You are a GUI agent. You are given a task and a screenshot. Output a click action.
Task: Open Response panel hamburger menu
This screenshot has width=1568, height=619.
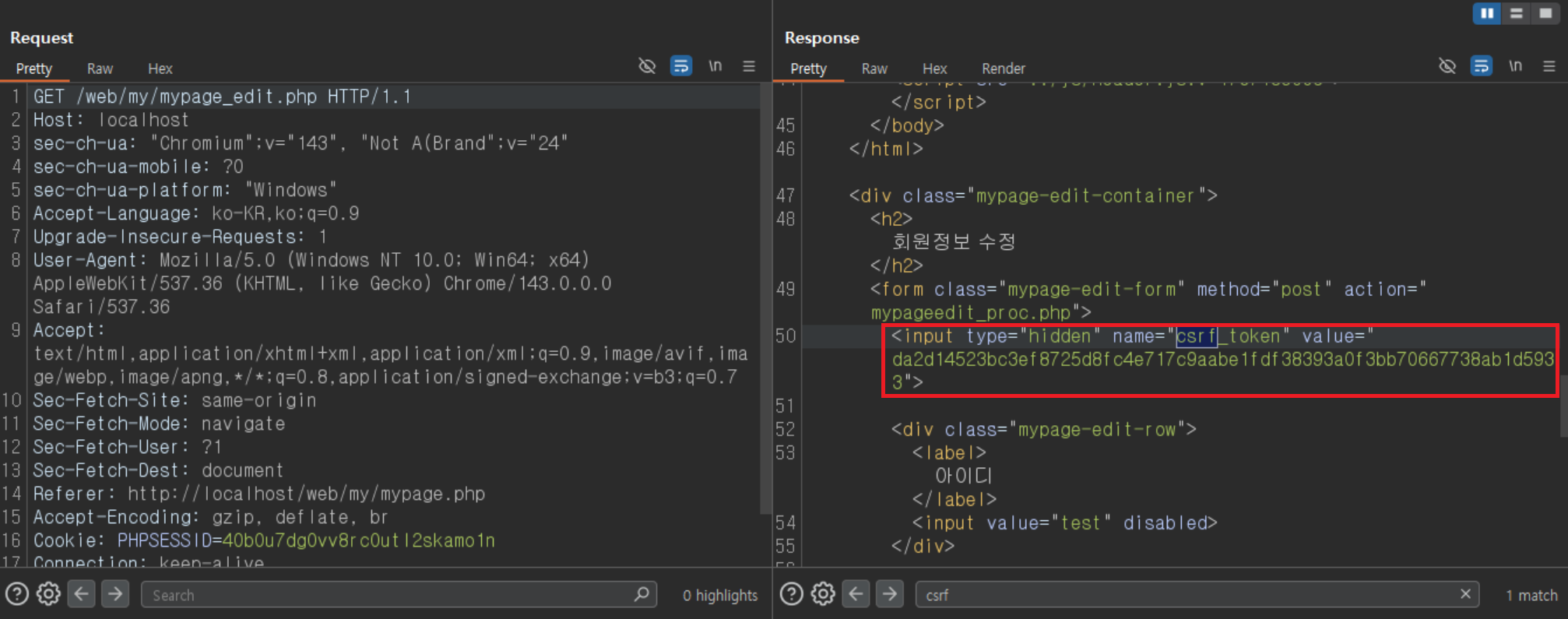1549,66
